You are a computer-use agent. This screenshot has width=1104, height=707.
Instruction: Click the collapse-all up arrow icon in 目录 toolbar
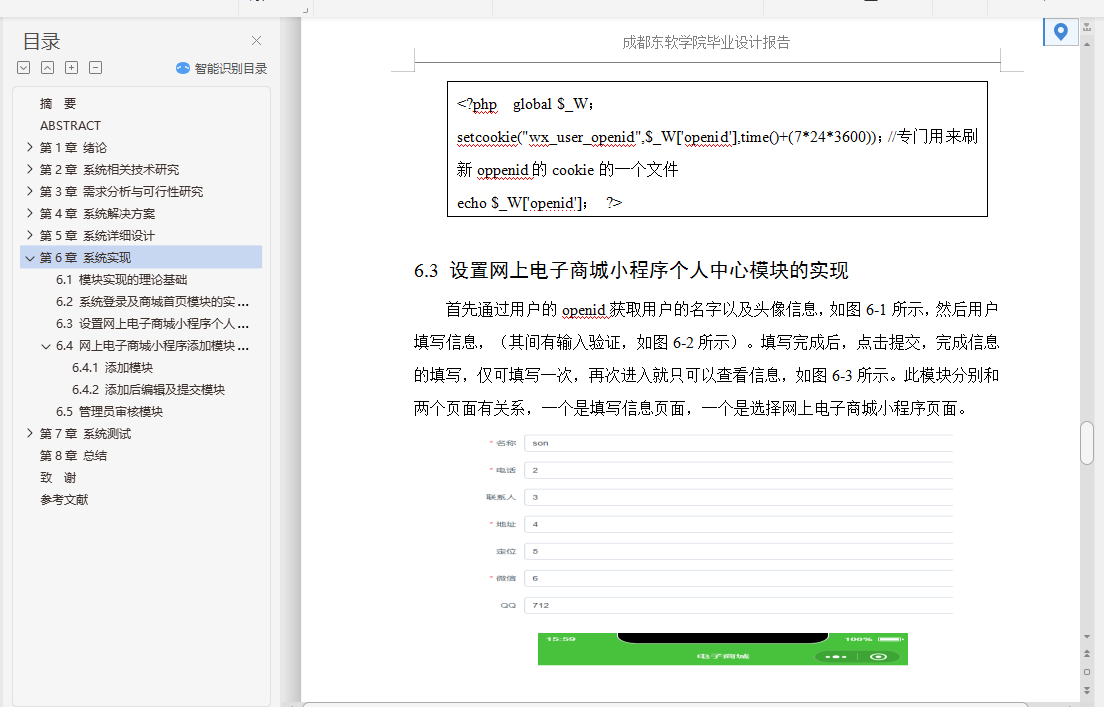(48, 68)
